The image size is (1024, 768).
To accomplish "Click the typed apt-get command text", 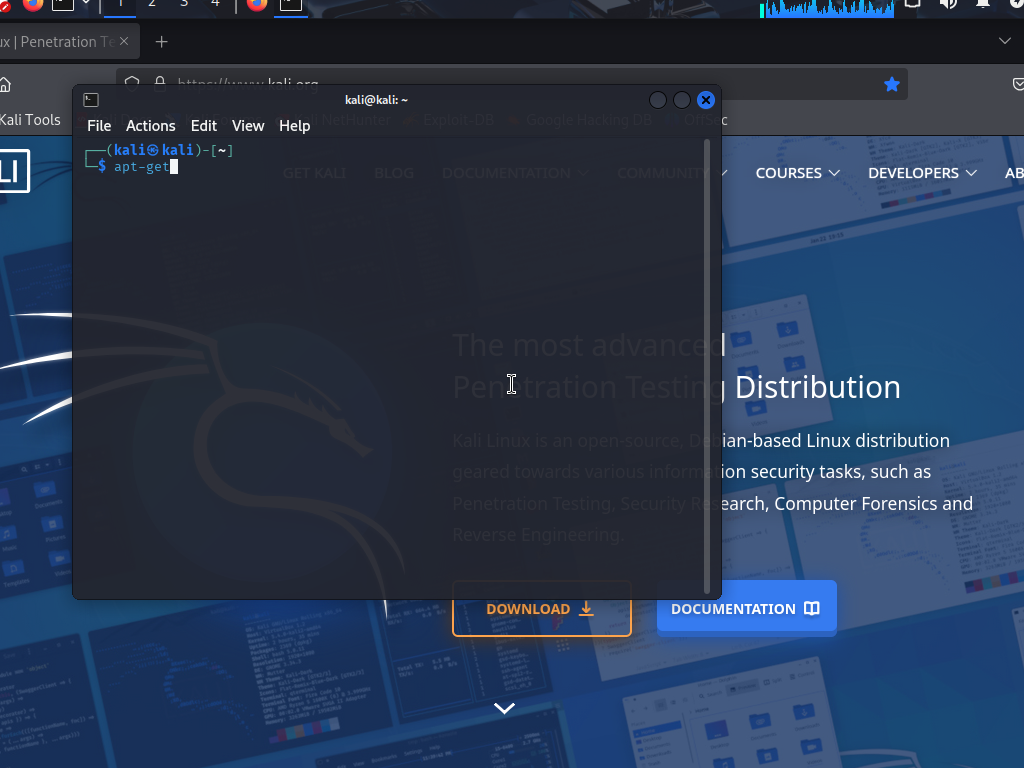I will [x=142, y=167].
